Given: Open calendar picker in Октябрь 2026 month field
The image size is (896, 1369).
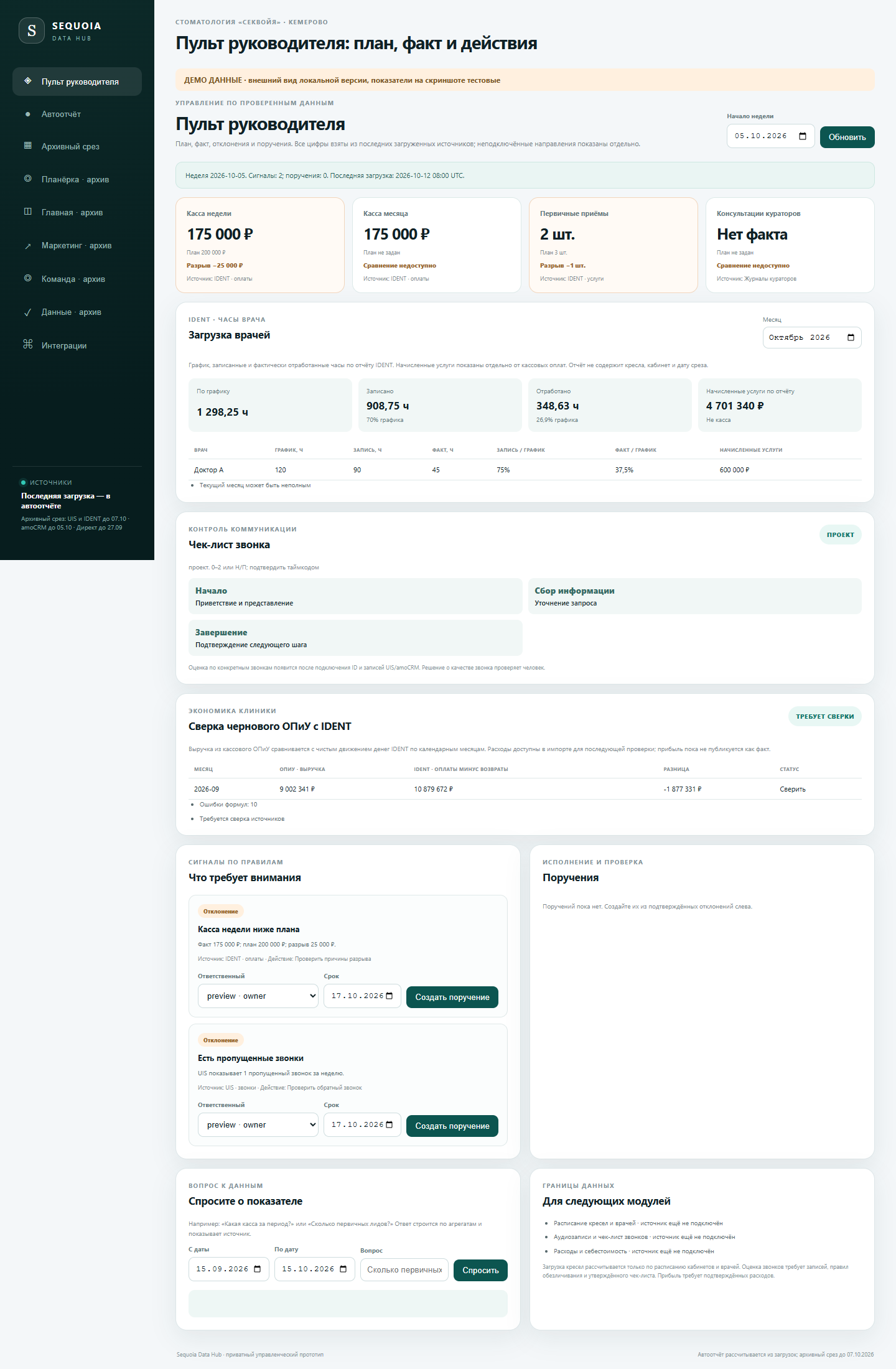Looking at the screenshot, I should (851, 337).
